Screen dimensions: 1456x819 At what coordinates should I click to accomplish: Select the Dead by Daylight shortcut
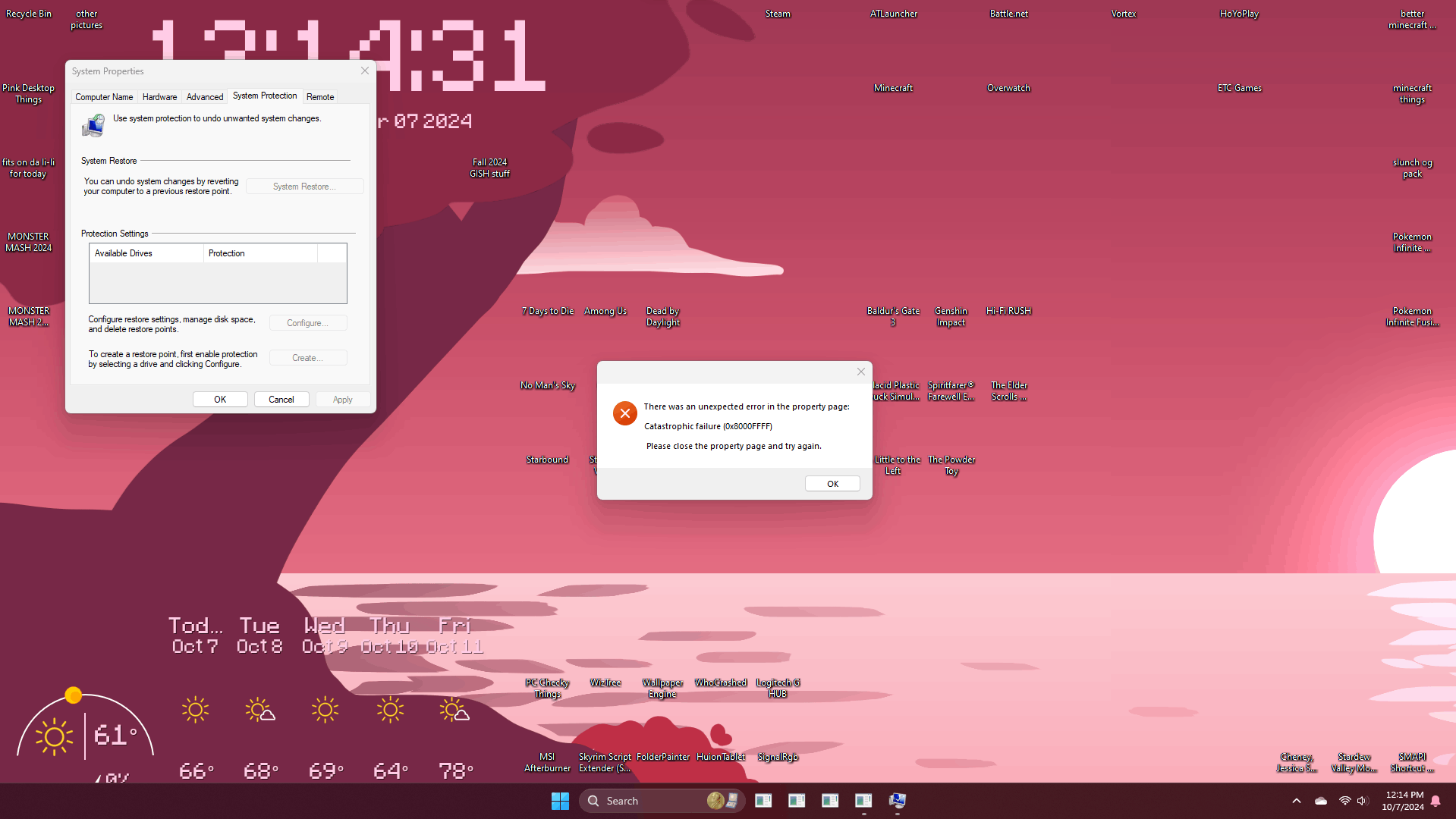point(663,317)
